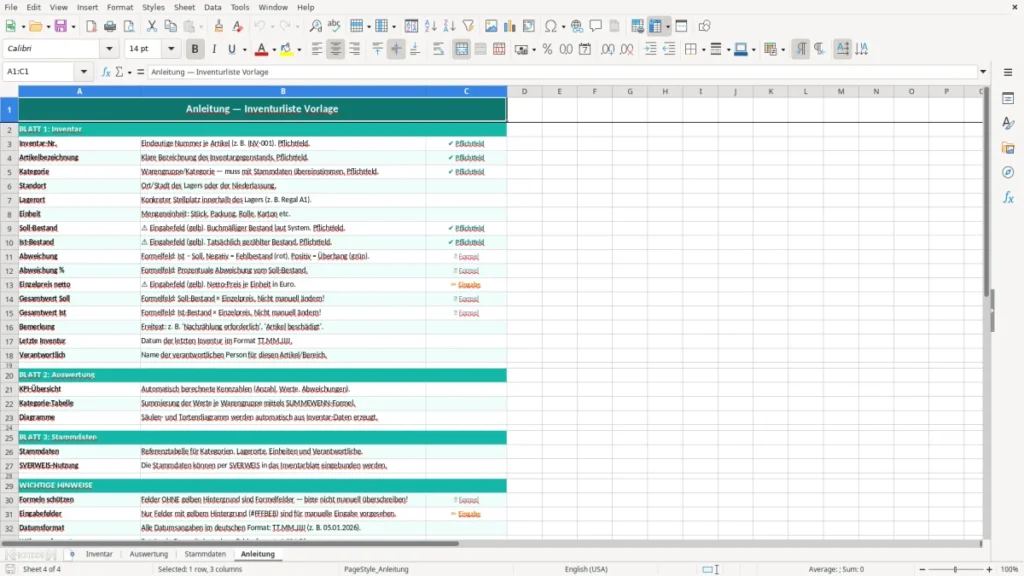Open the File menu
Image resolution: width=1024 pixels, height=576 pixels.
pos(11,7)
